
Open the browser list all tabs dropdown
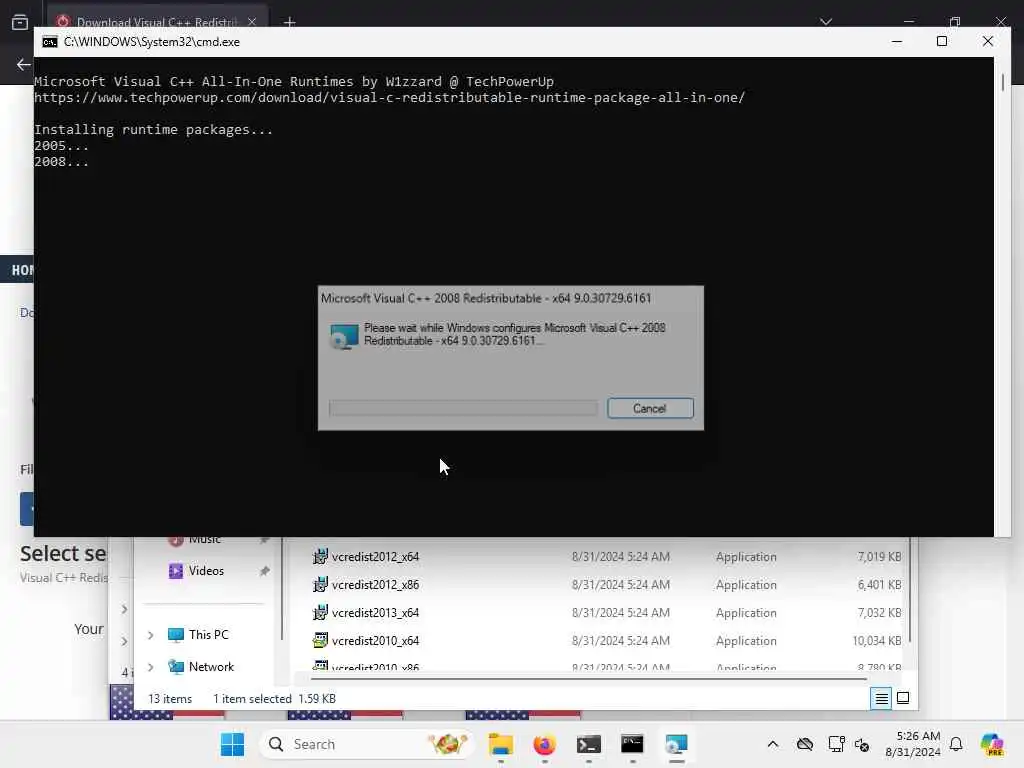(x=826, y=22)
